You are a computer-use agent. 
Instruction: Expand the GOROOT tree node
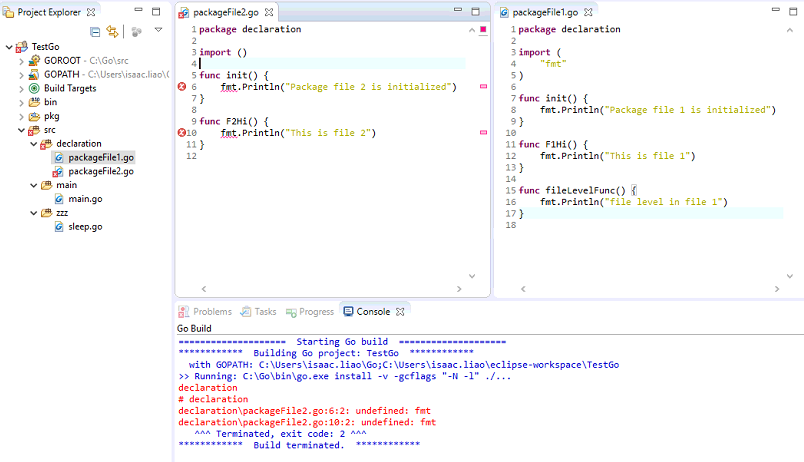[x=21, y=60]
